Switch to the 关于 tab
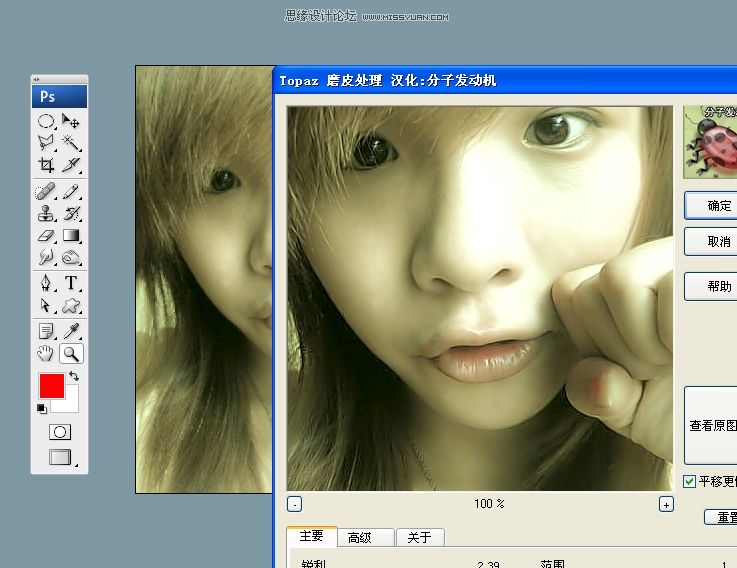 coord(420,537)
